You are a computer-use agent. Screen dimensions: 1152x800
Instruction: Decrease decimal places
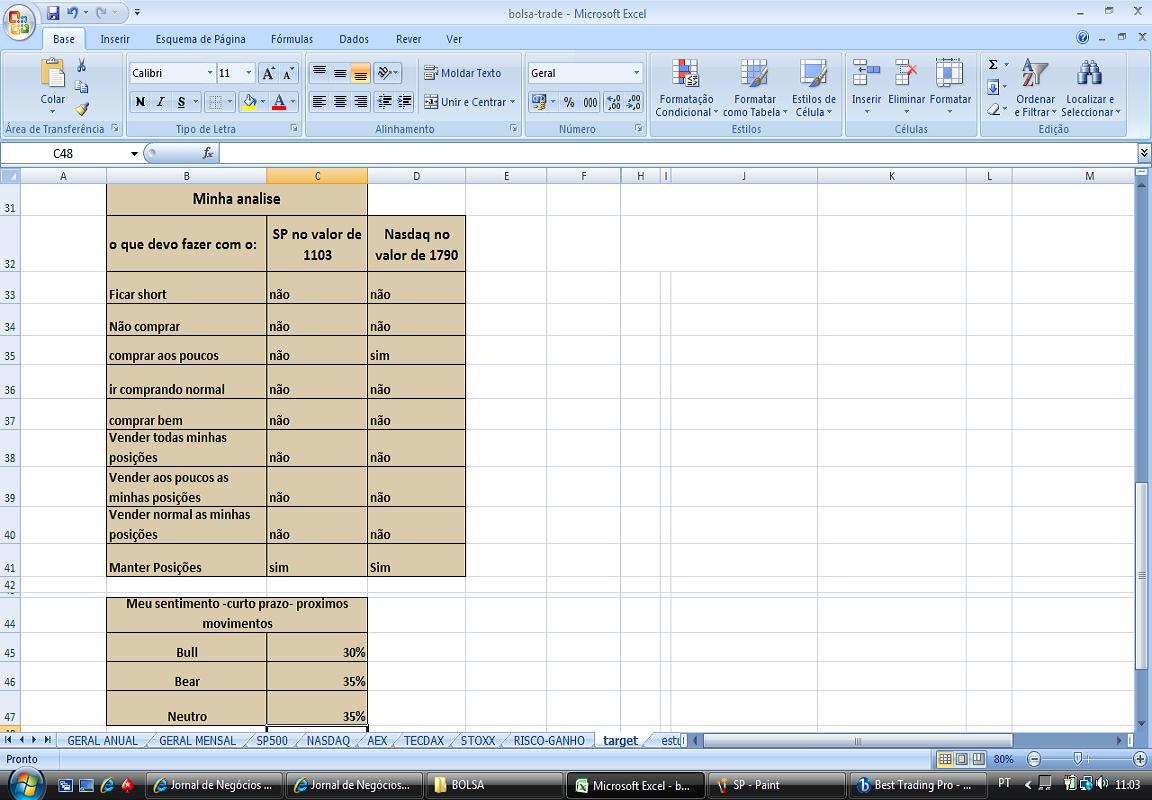click(634, 102)
